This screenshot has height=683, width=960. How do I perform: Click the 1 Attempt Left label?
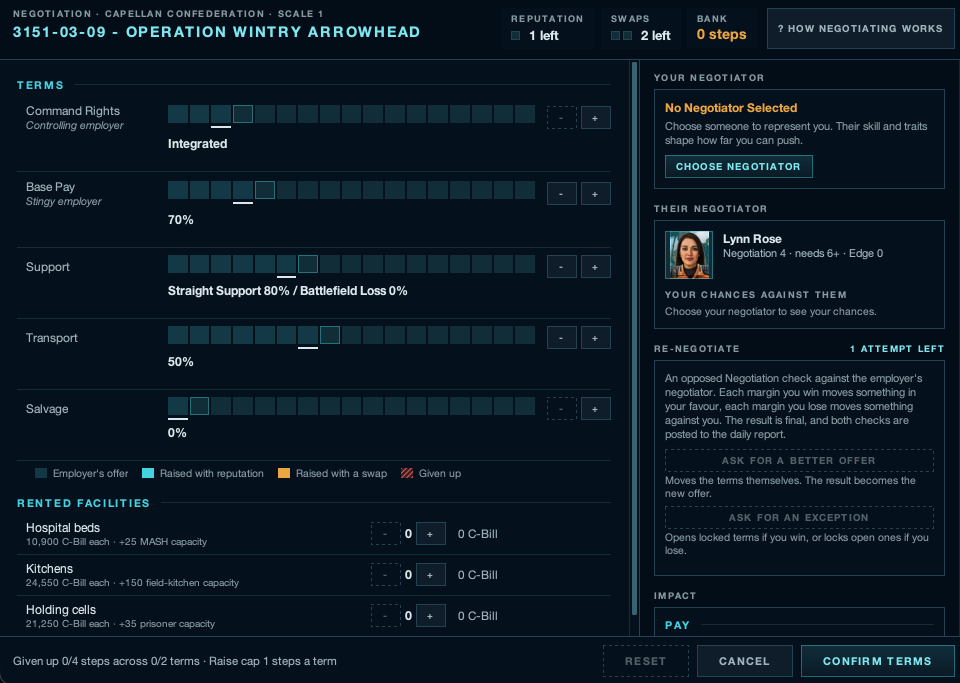tap(897, 349)
